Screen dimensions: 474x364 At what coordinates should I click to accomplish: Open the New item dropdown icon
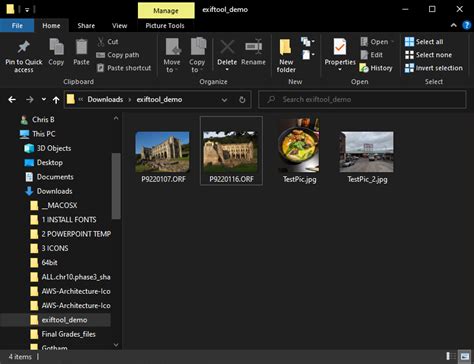click(x=308, y=42)
